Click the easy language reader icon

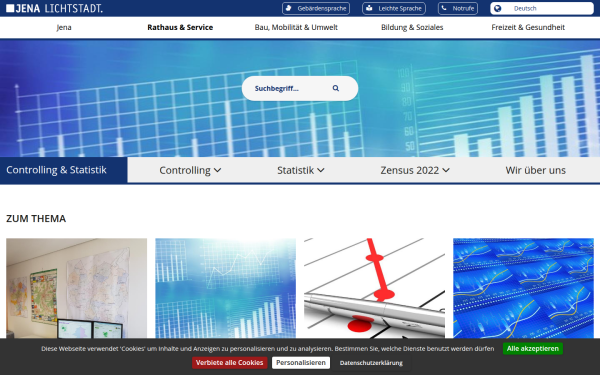pyautogui.click(x=369, y=8)
